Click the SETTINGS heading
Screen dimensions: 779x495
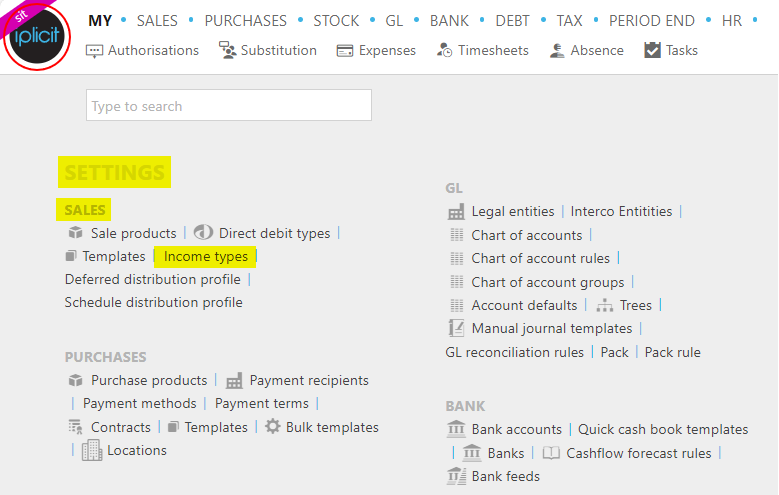[x=114, y=172]
